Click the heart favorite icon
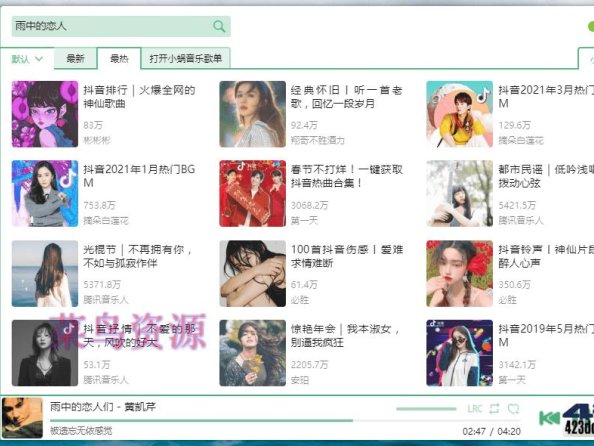 (x=513, y=409)
